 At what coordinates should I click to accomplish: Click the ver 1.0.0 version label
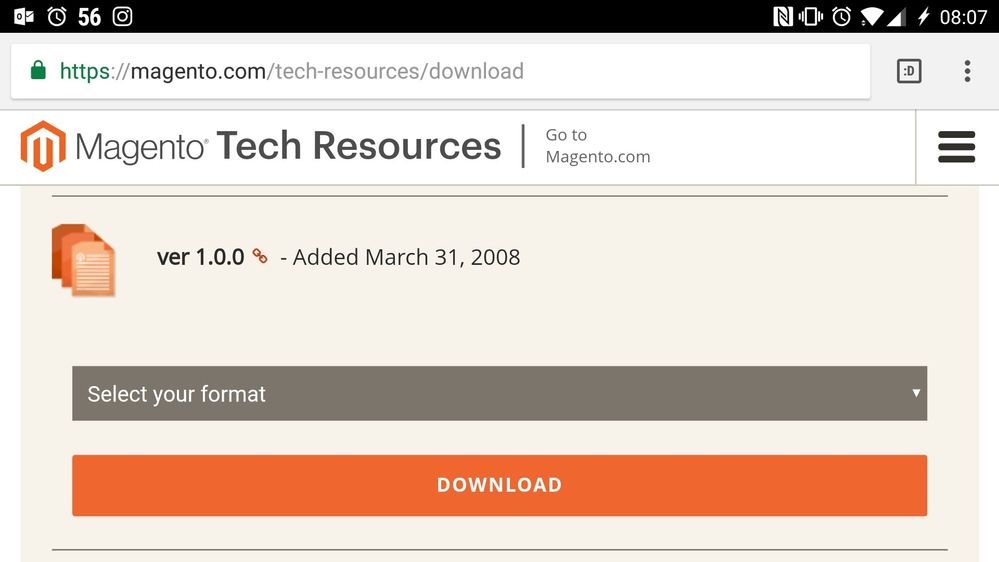click(x=200, y=257)
